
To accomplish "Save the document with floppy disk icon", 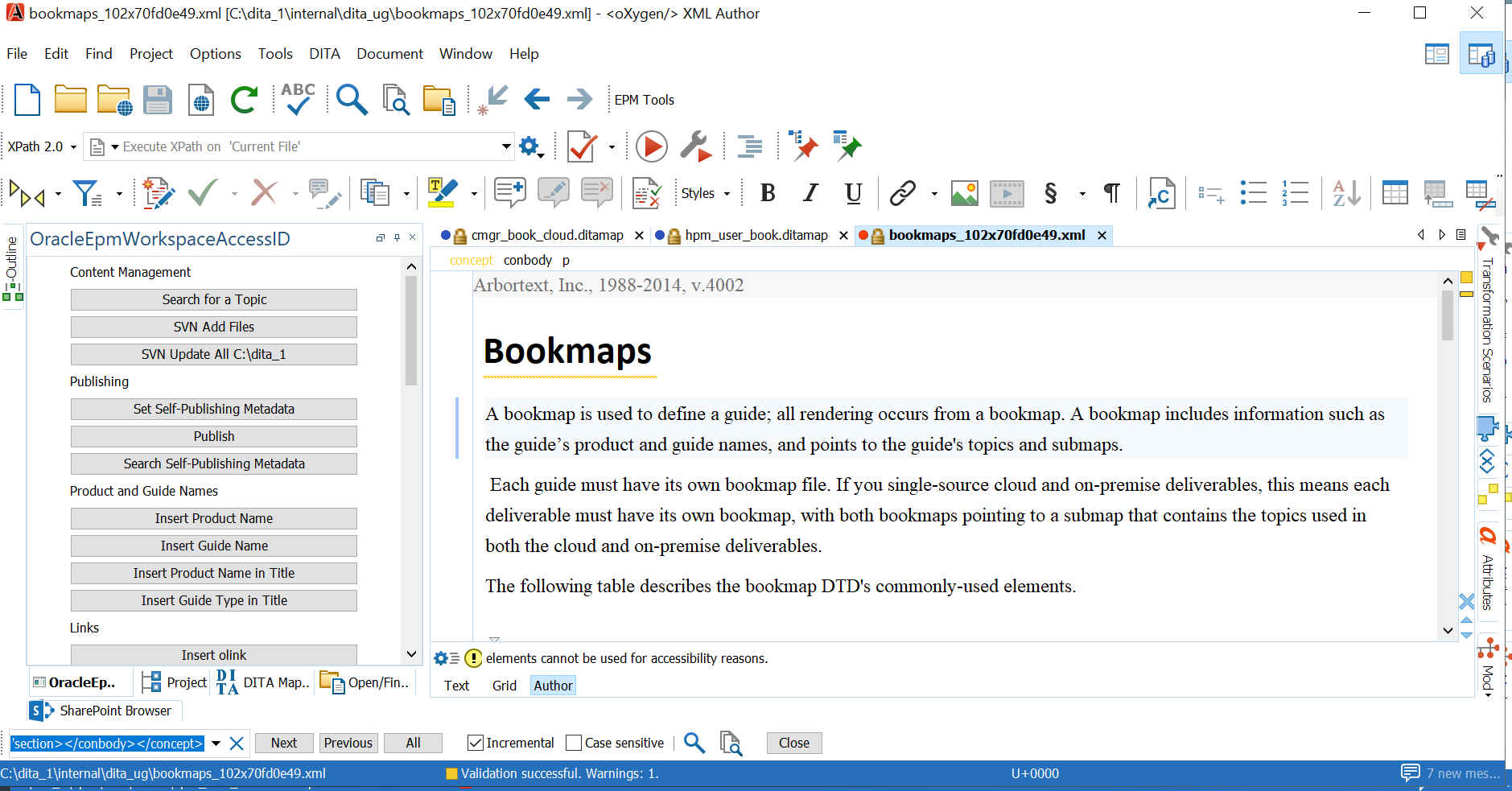I will pyautogui.click(x=158, y=100).
